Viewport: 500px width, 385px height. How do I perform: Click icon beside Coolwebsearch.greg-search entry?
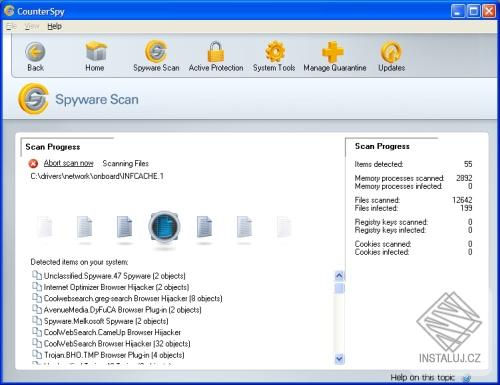click(37, 298)
